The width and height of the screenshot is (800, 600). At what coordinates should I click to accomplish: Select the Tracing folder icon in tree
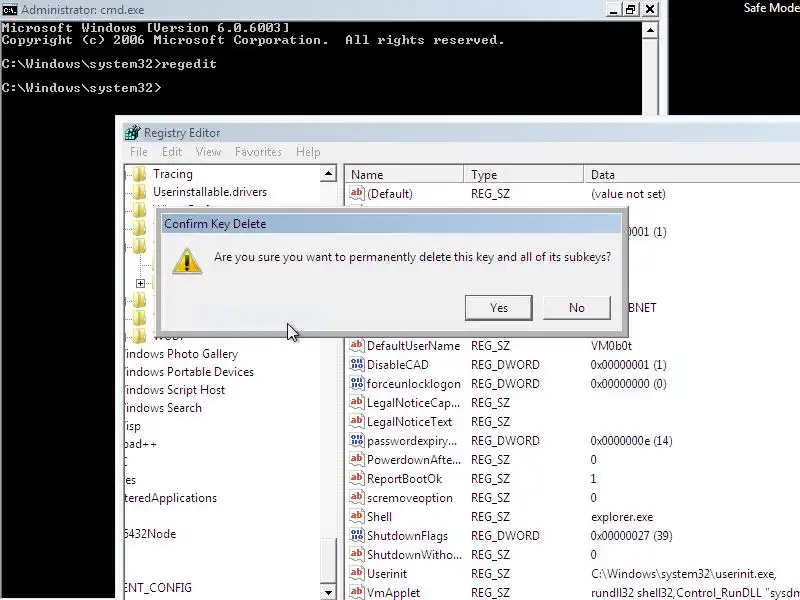pyautogui.click(x=139, y=174)
